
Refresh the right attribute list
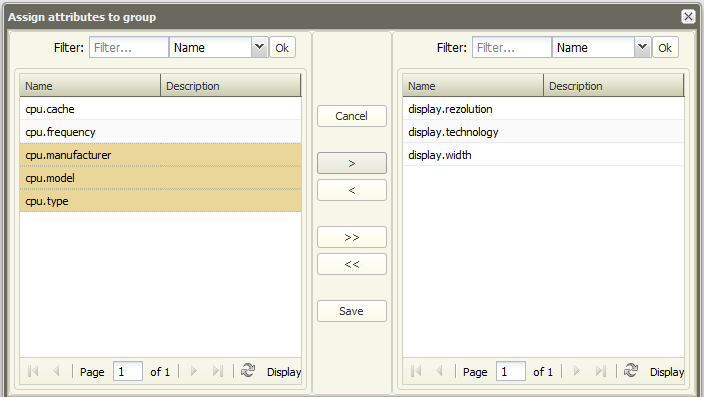click(x=631, y=371)
